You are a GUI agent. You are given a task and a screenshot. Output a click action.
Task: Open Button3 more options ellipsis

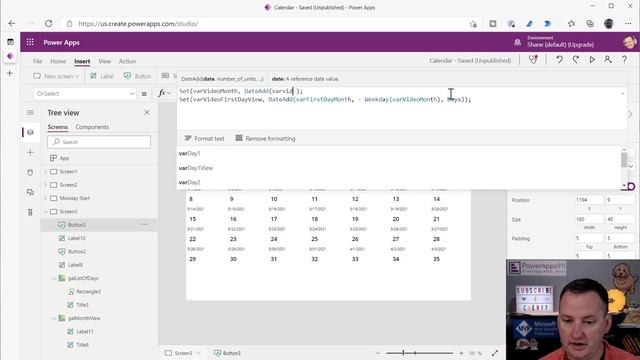click(144, 225)
